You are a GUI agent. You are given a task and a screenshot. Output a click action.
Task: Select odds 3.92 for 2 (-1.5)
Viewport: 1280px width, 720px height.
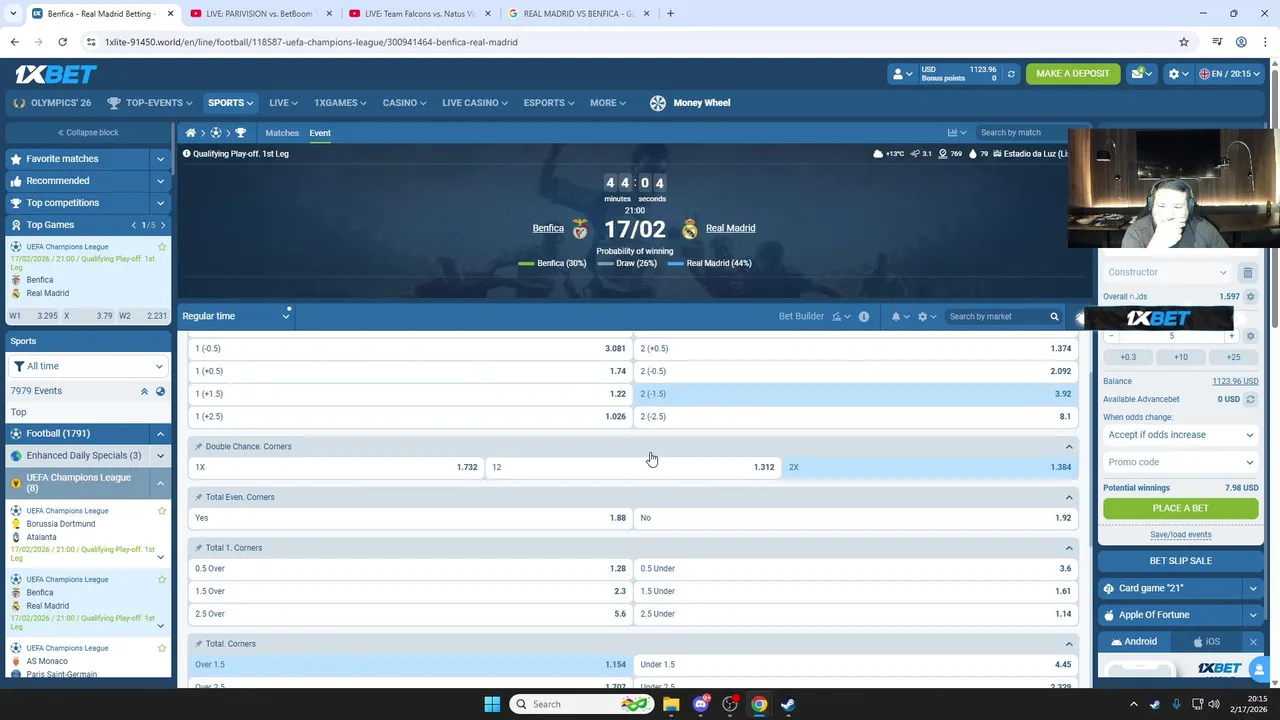856,394
